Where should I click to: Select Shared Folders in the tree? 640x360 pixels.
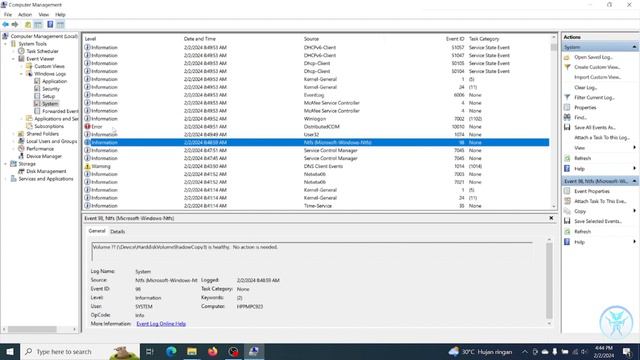(42, 134)
